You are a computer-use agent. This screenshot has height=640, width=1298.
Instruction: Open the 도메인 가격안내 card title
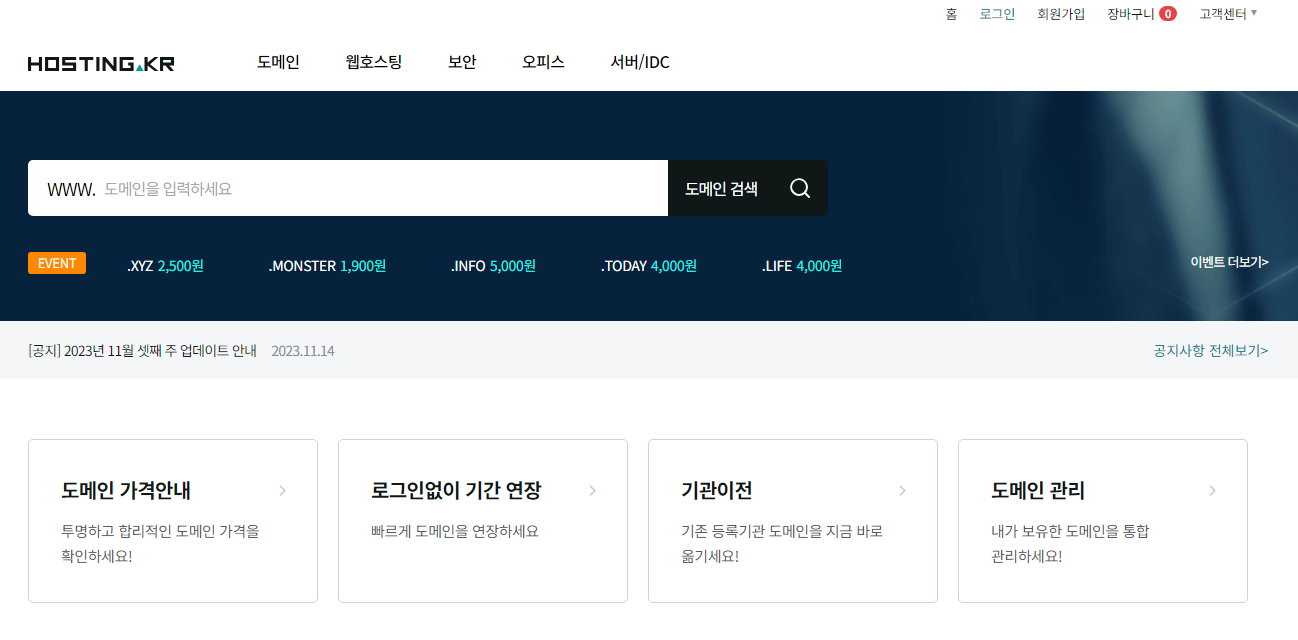tap(126, 491)
